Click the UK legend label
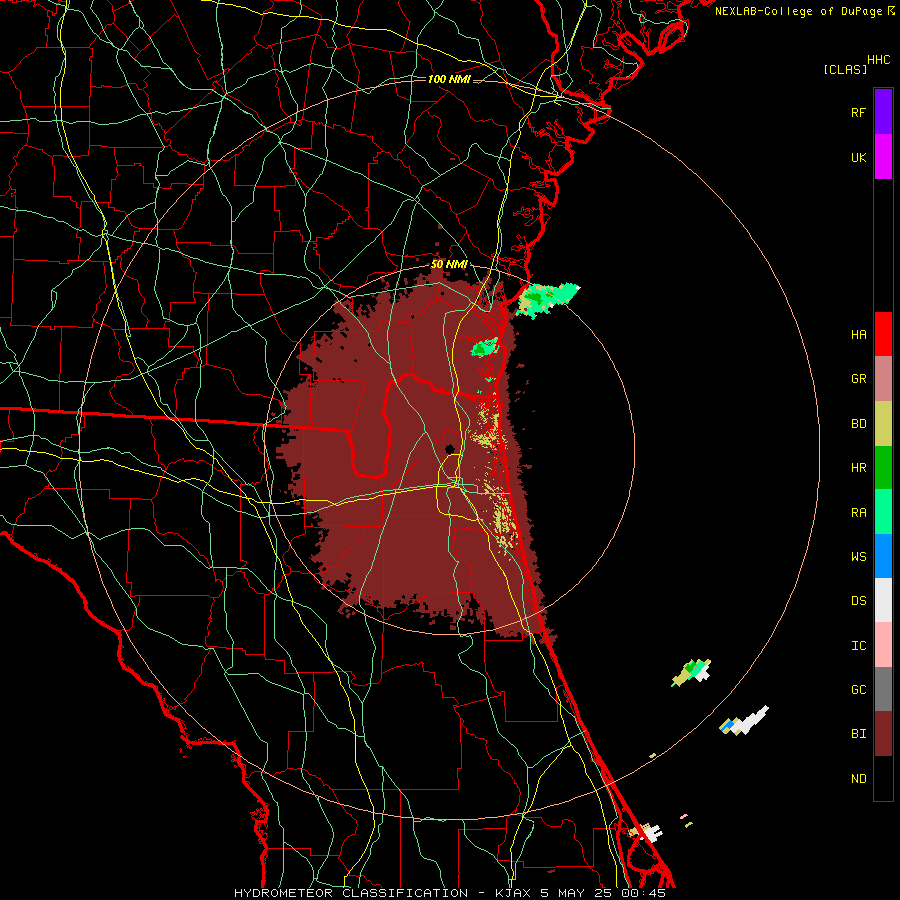900x900 pixels. point(858,157)
